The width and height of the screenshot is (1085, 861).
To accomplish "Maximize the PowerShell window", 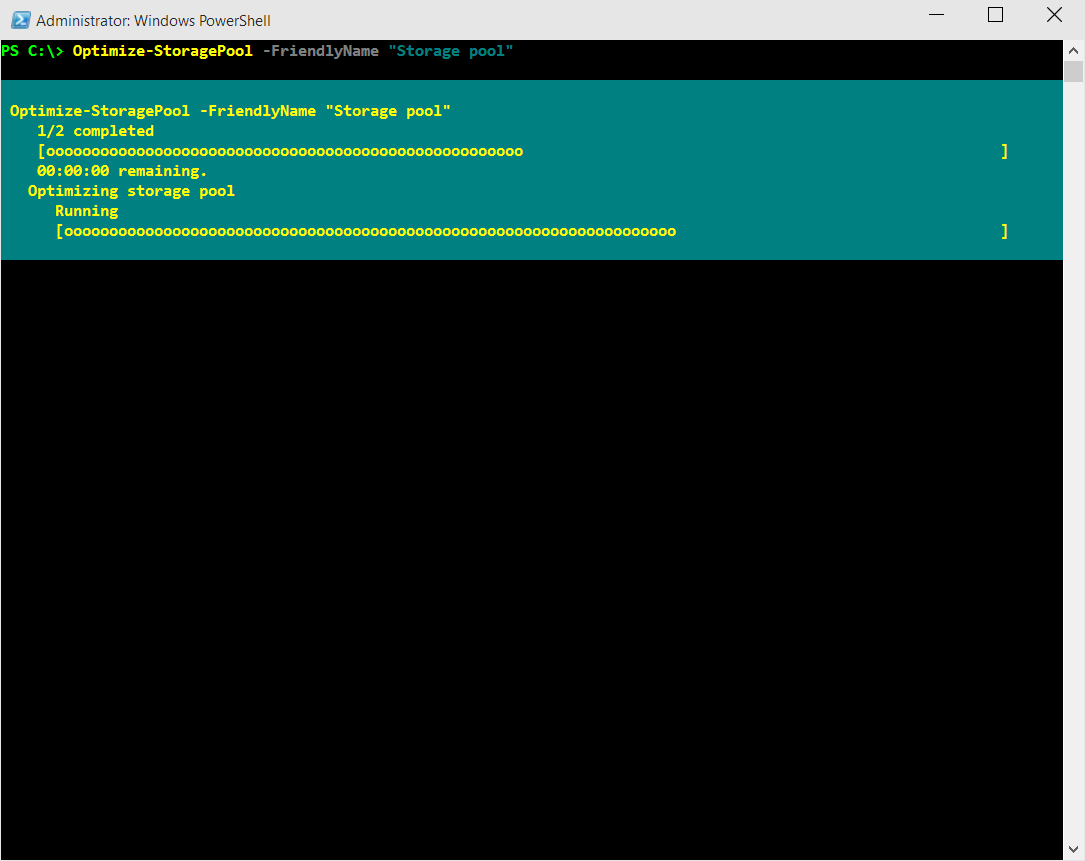I will click(x=995, y=15).
